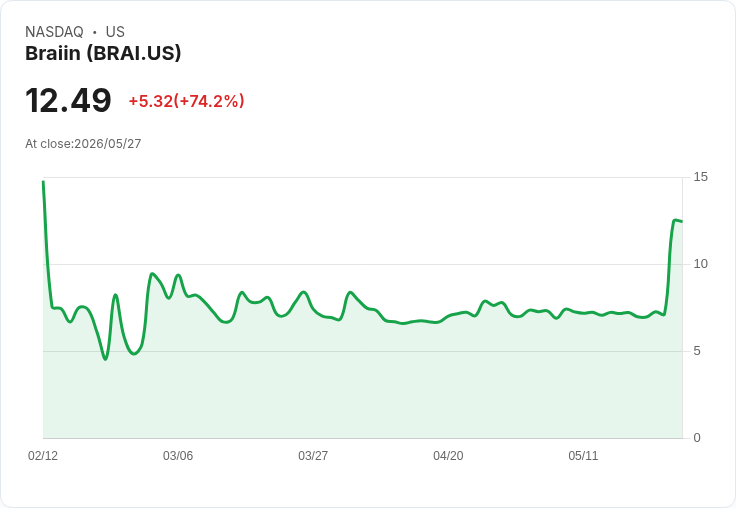The width and height of the screenshot is (736, 508).
Task: Click the 15 y-axis value label
Action: (700, 177)
